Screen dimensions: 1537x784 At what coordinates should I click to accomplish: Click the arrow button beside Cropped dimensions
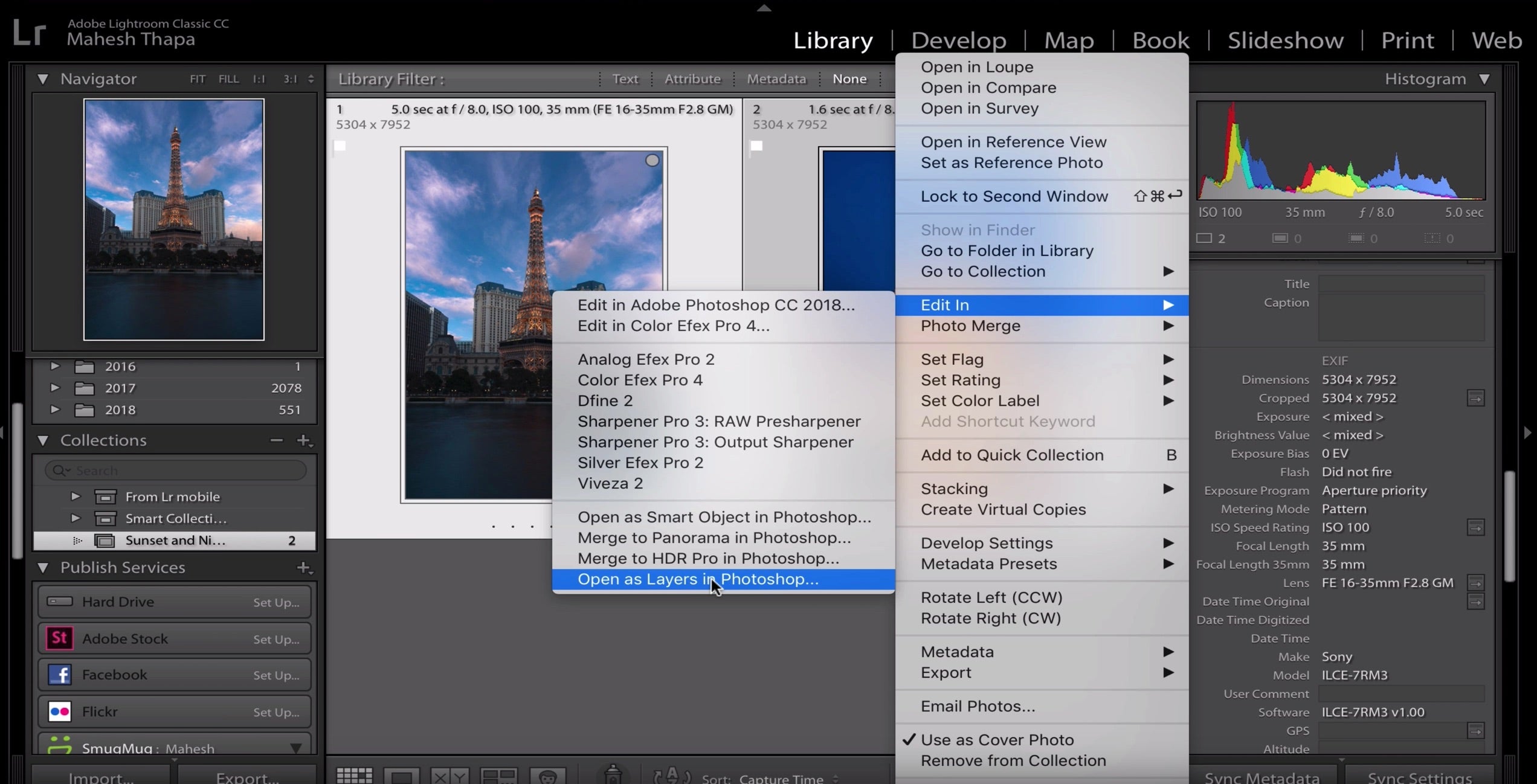[x=1475, y=398]
